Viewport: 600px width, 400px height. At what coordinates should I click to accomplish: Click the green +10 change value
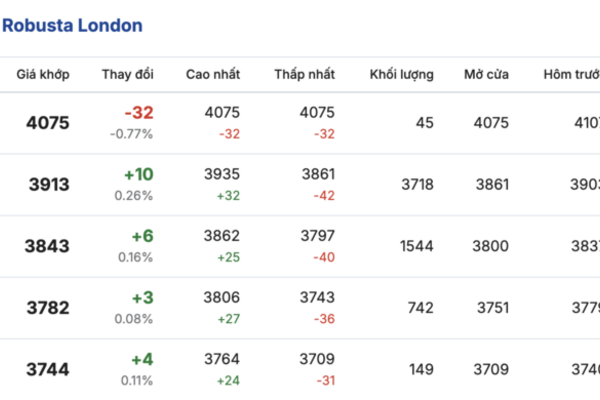[x=138, y=175]
